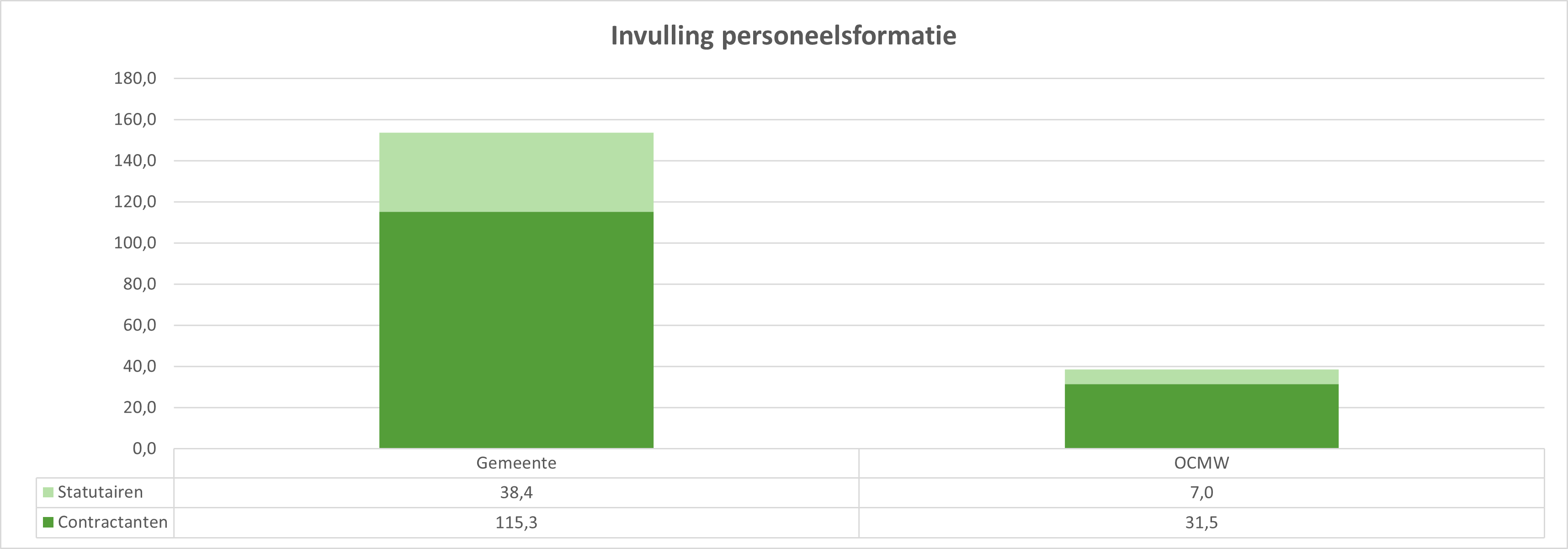Click the Statutairen legend label text
The width and height of the screenshot is (1568, 549).
[x=101, y=492]
